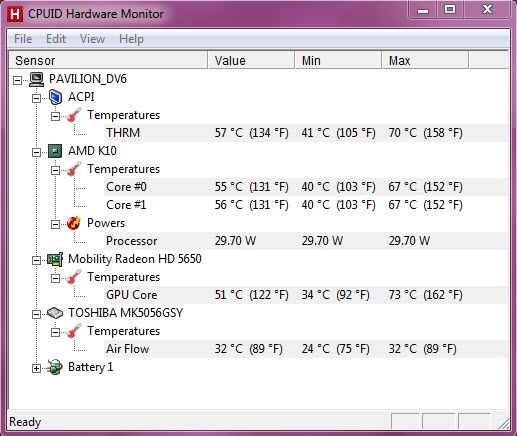Click the Value column header
The image size is (517, 436).
251,60
